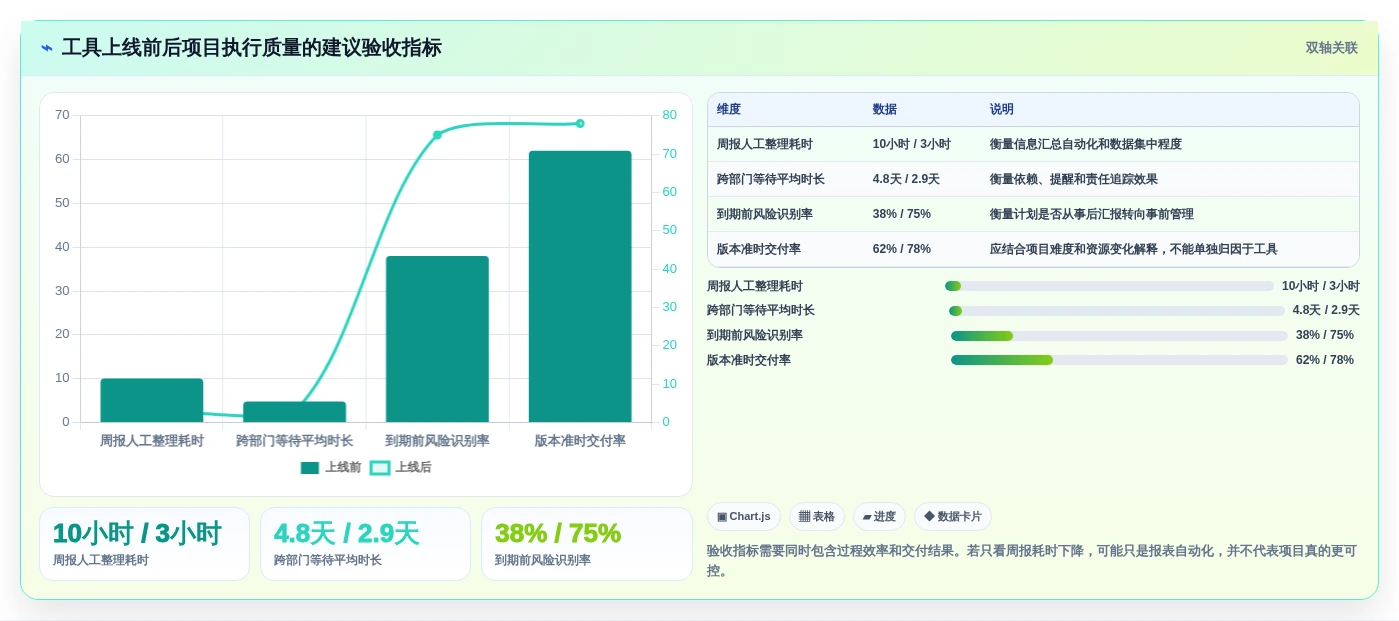Click the 到期前风险识别率 progress bar
The width and height of the screenshot is (1399, 621).
coord(1119,336)
